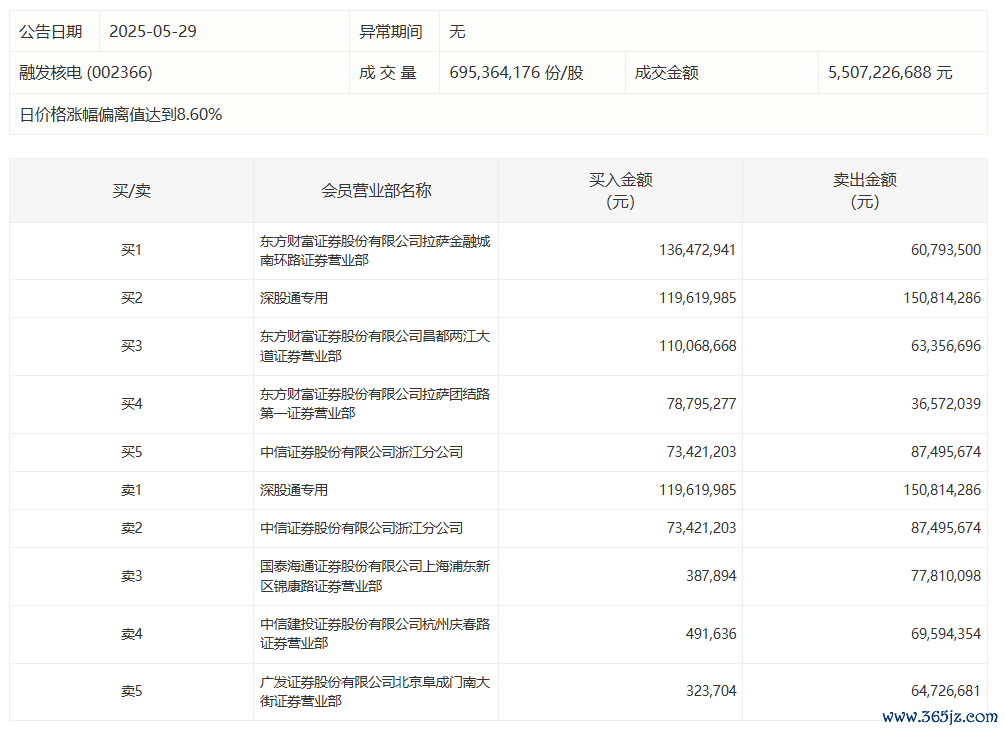Click 广发证券 北京阜成门南大街 branch name
This screenshot has width=1005, height=732.
coord(375,692)
